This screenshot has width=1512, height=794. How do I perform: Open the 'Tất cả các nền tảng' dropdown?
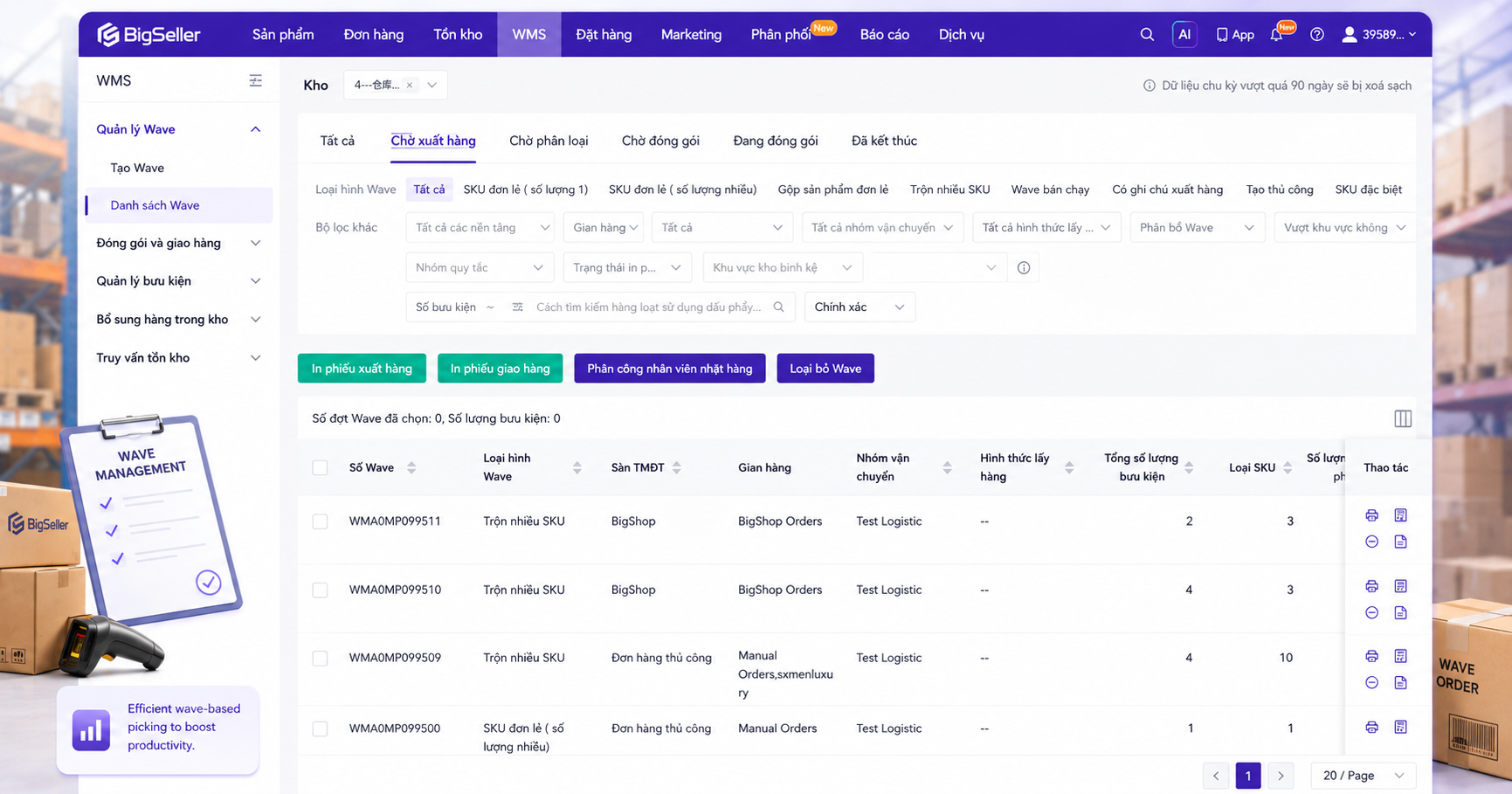click(481, 227)
